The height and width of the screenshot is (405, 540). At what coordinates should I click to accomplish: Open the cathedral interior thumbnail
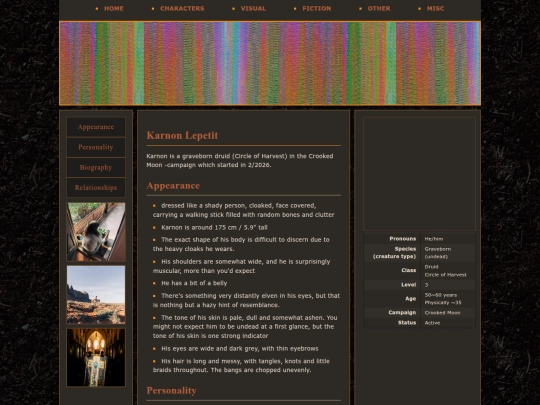(96, 357)
